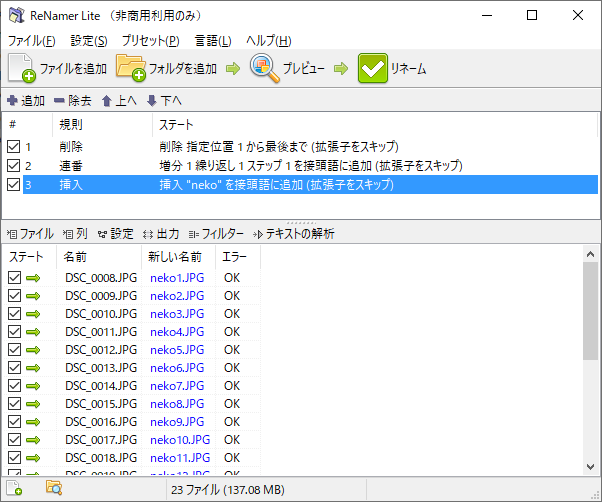Uncheck DSC_0011.JPG file checkbox
Image resolution: width=602 pixels, height=502 pixels.
coord(14,332)
